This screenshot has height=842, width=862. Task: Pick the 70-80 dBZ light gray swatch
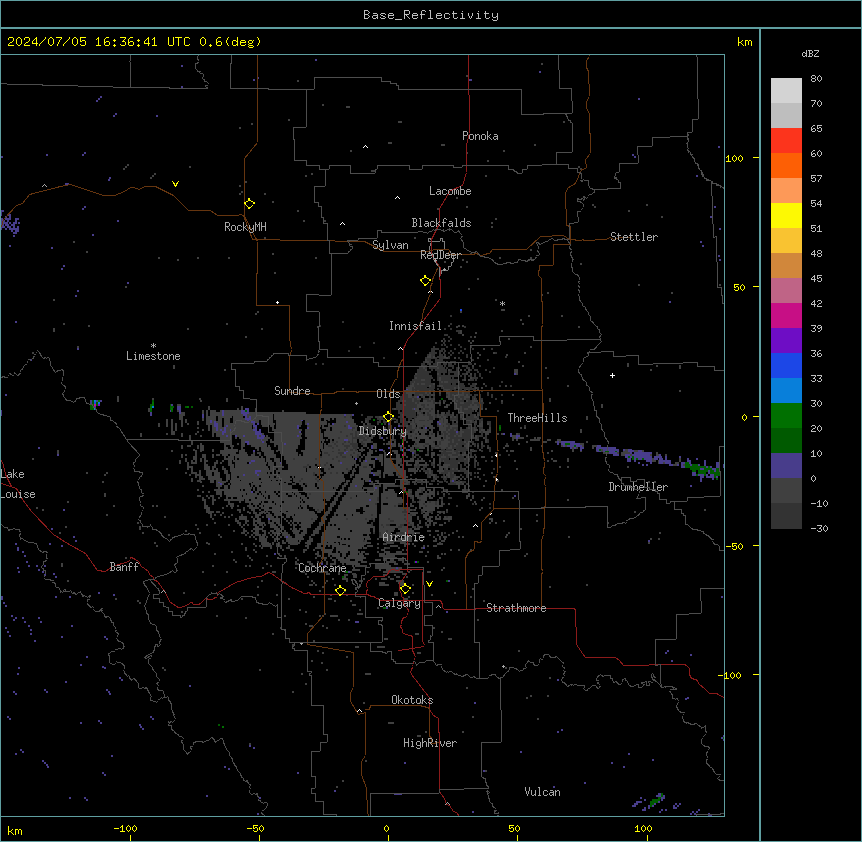click(x=786, y=91)
